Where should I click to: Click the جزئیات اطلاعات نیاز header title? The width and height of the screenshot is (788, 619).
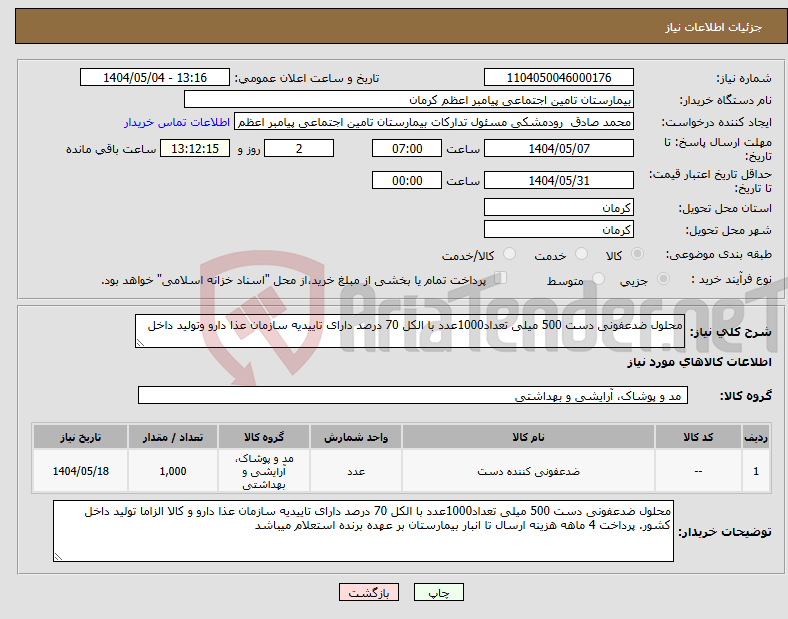(714, 27)
